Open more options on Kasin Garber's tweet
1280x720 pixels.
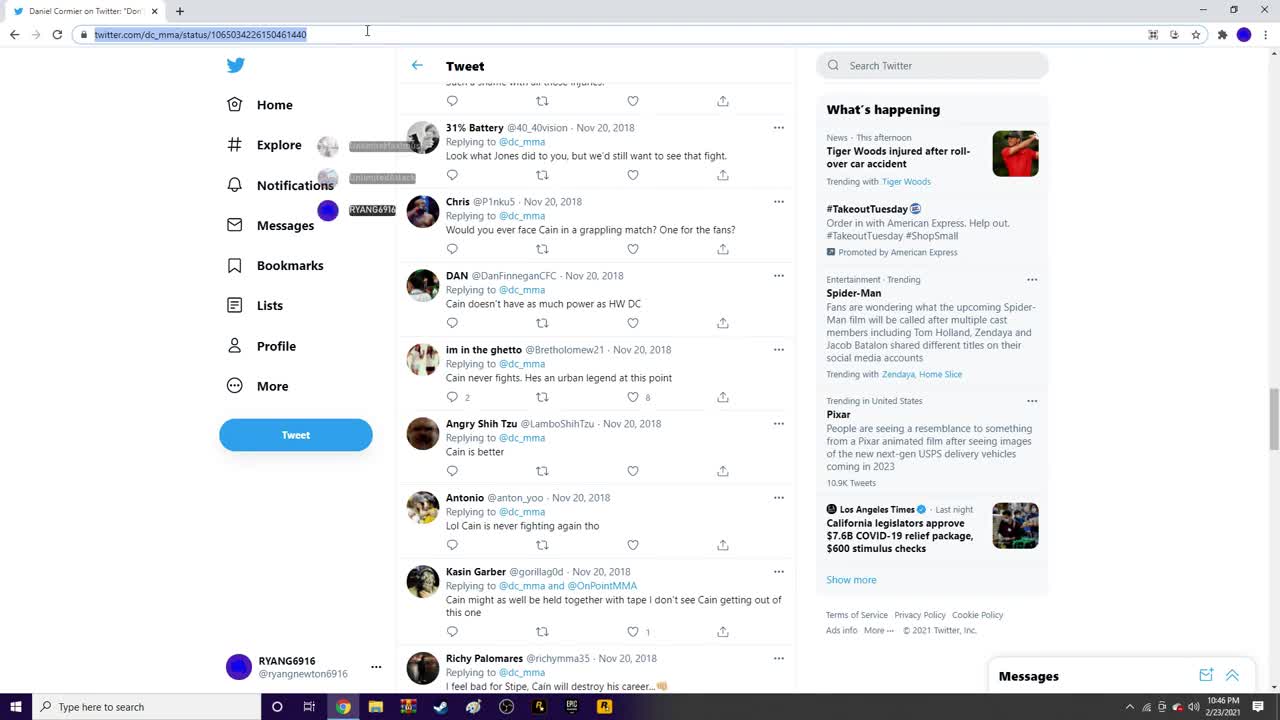click(778, 572)
